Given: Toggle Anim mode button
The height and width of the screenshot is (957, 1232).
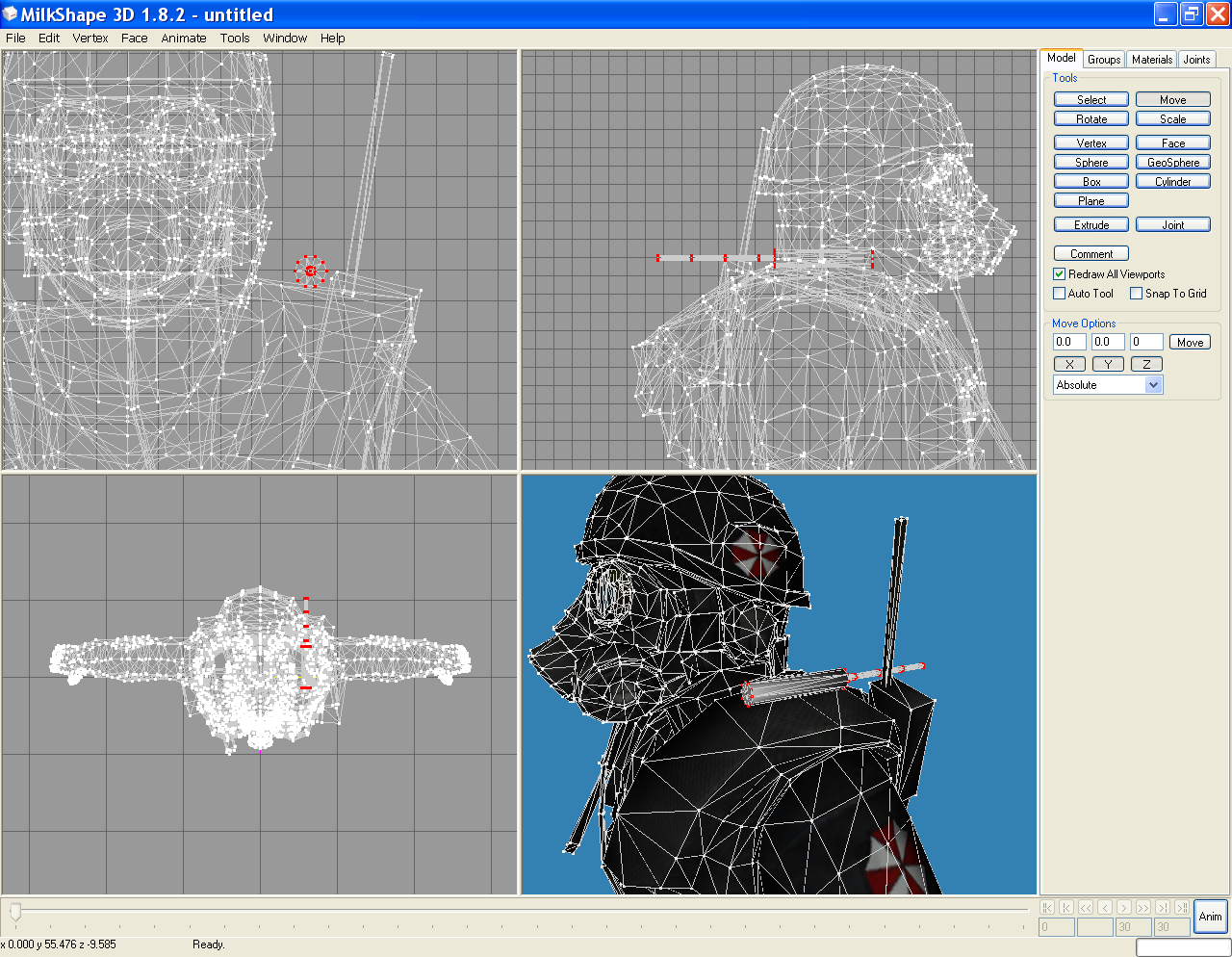Looking at the screenshot, I should click(x=1211, y=917).
